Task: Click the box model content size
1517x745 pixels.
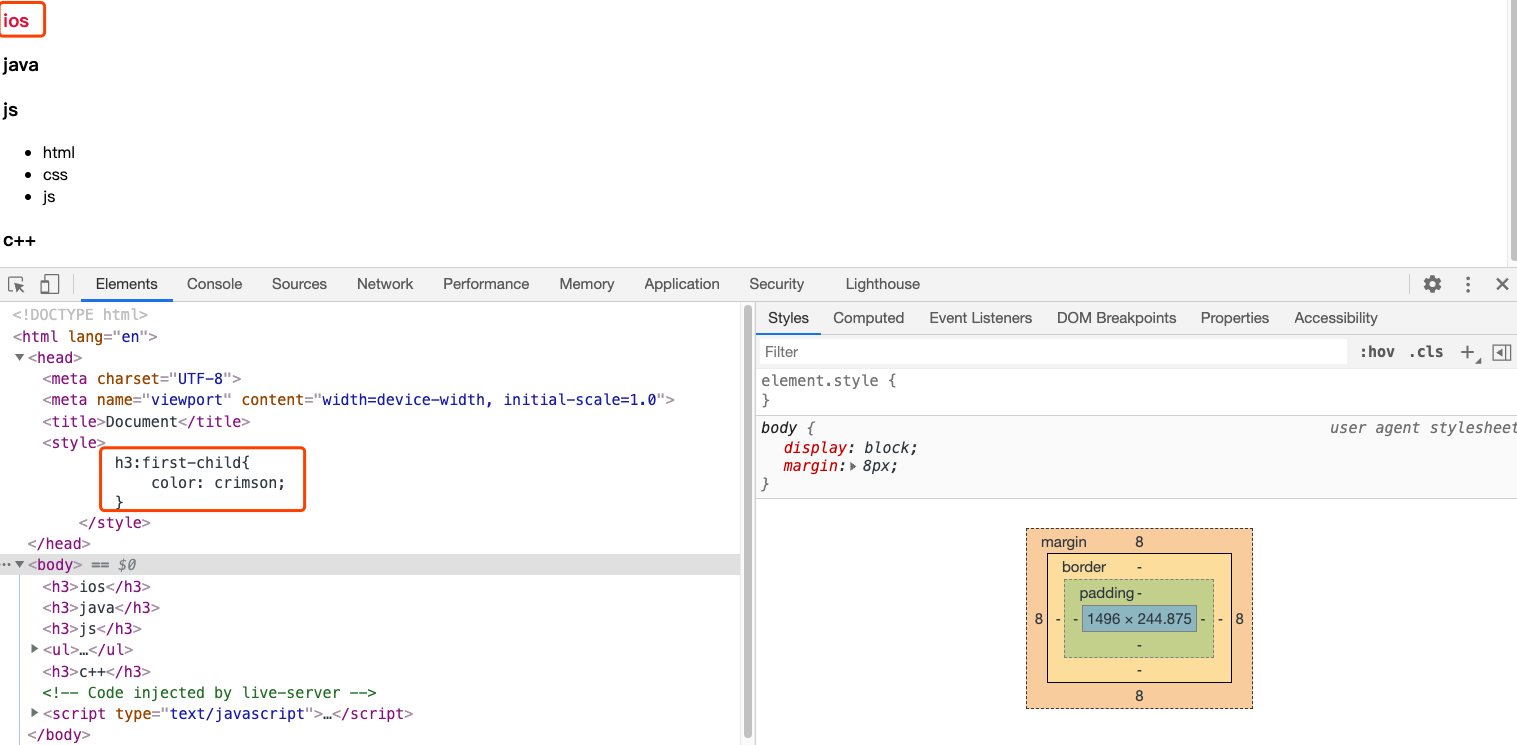Action: [1139, 619]
